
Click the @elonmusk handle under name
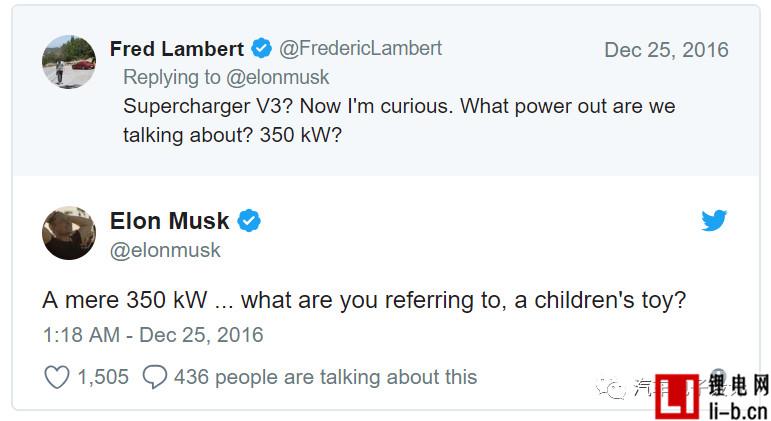pos(165,250)
